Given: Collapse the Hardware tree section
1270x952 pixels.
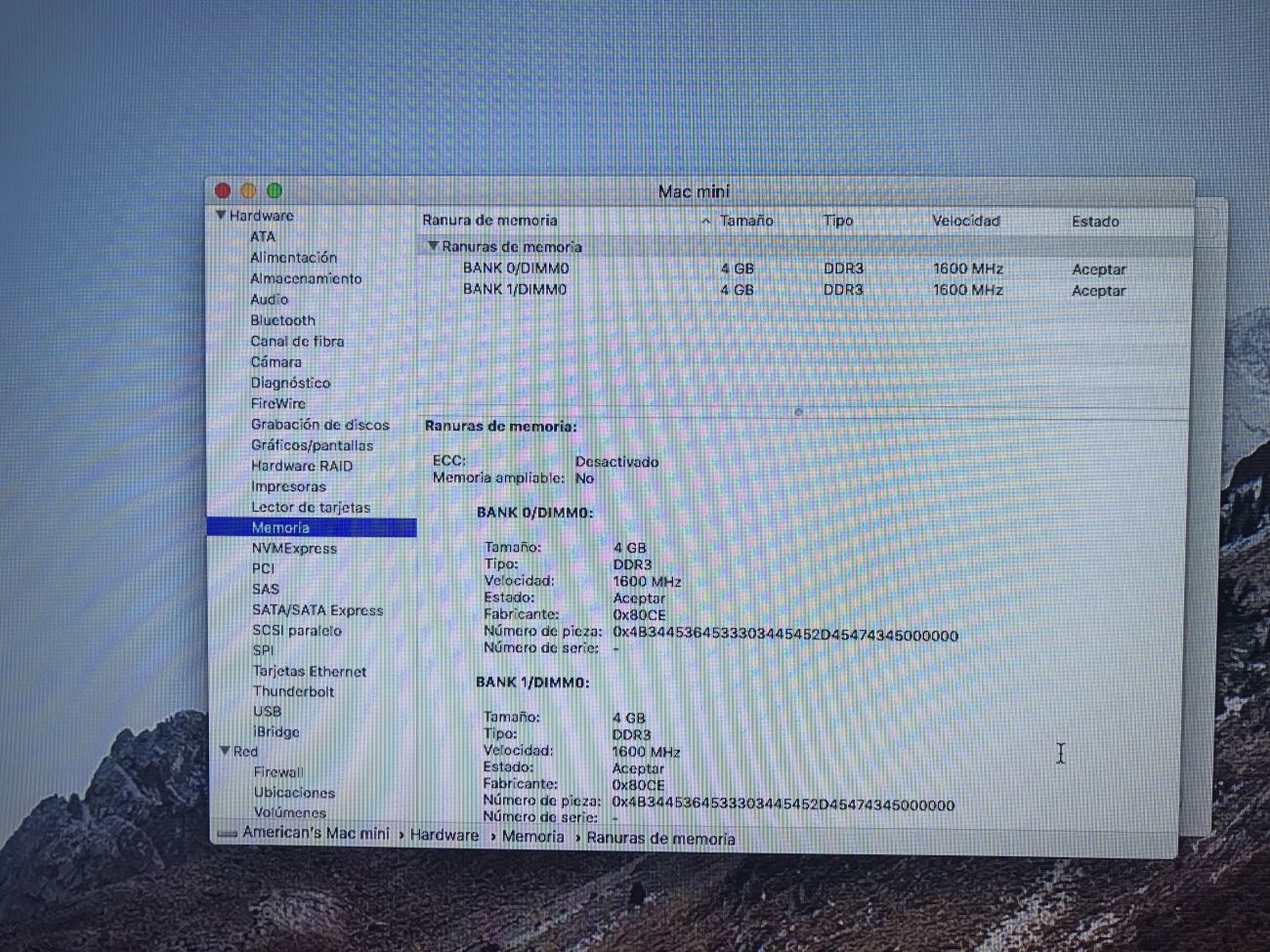Looking at the screenshot, I should coord(221,216).
